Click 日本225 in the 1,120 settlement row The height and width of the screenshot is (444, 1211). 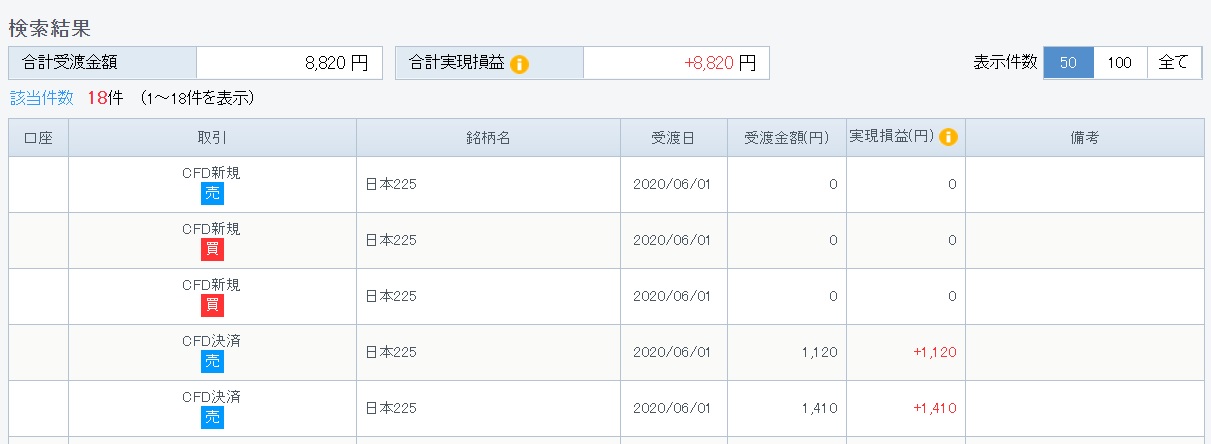click(390, 352)
